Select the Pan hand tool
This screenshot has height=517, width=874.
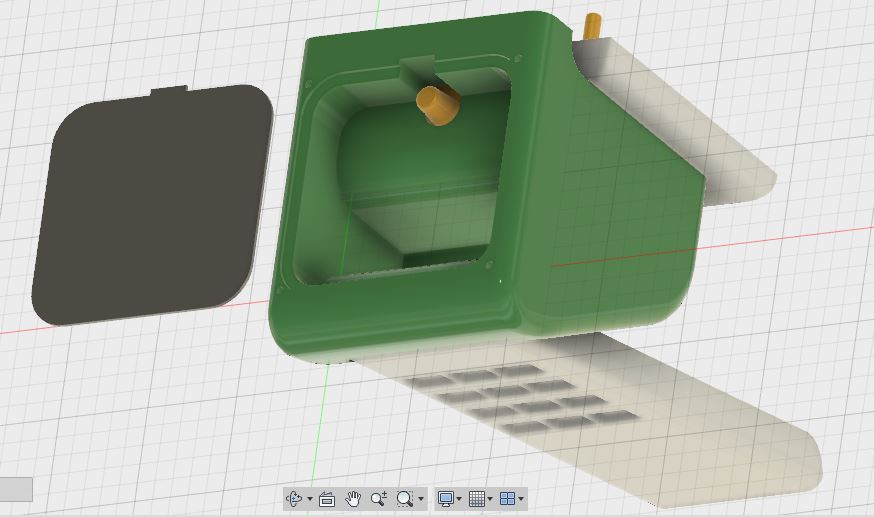coord(353,499)
